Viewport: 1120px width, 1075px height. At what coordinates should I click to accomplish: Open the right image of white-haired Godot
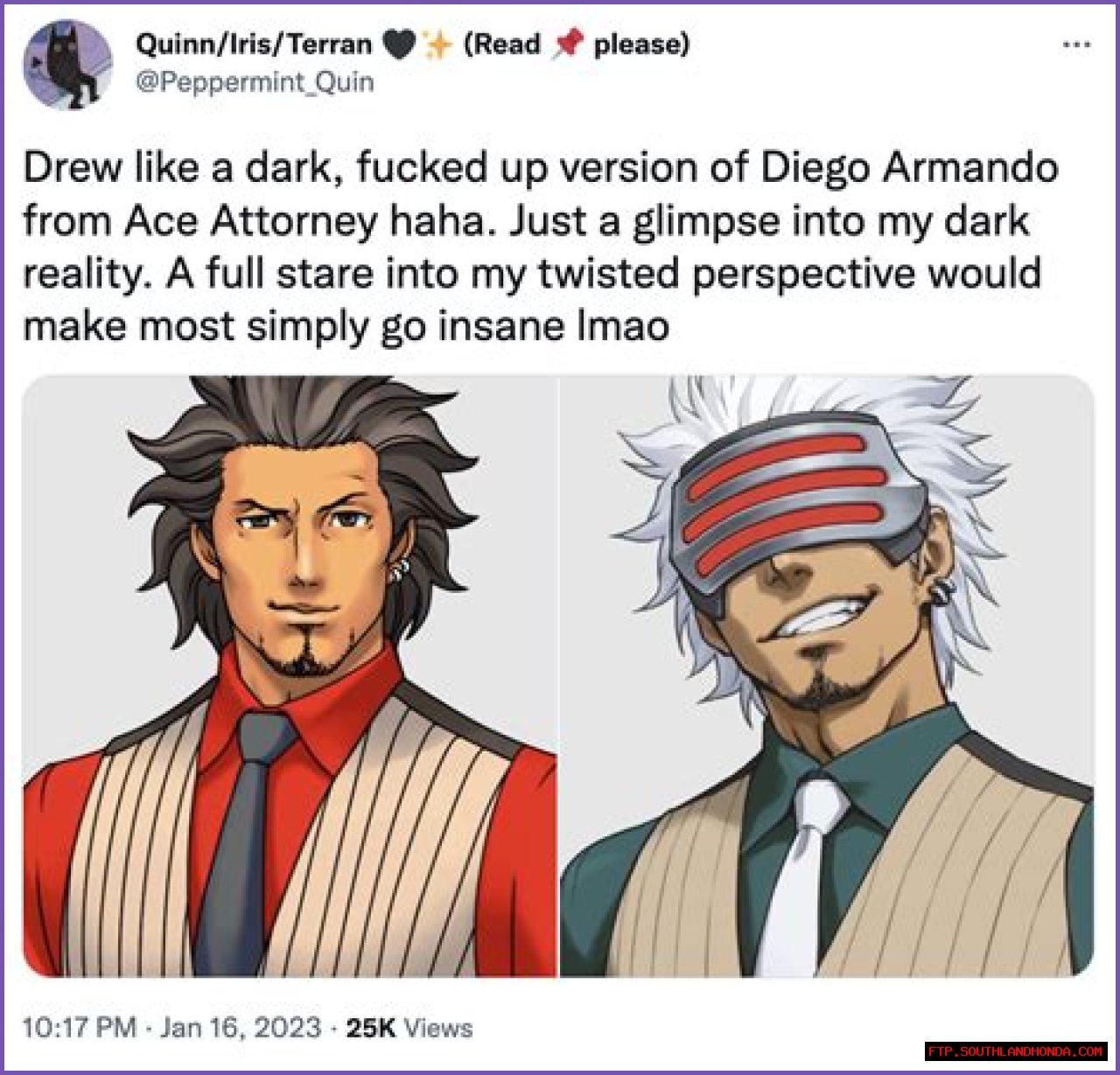coord(827,676)
